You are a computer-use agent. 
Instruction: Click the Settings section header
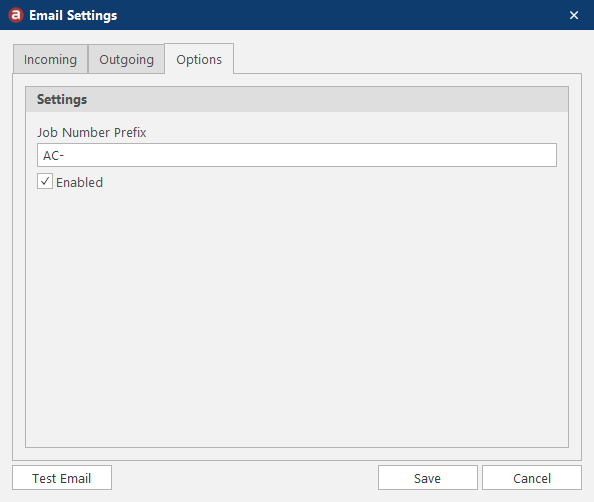click(297, 99)
